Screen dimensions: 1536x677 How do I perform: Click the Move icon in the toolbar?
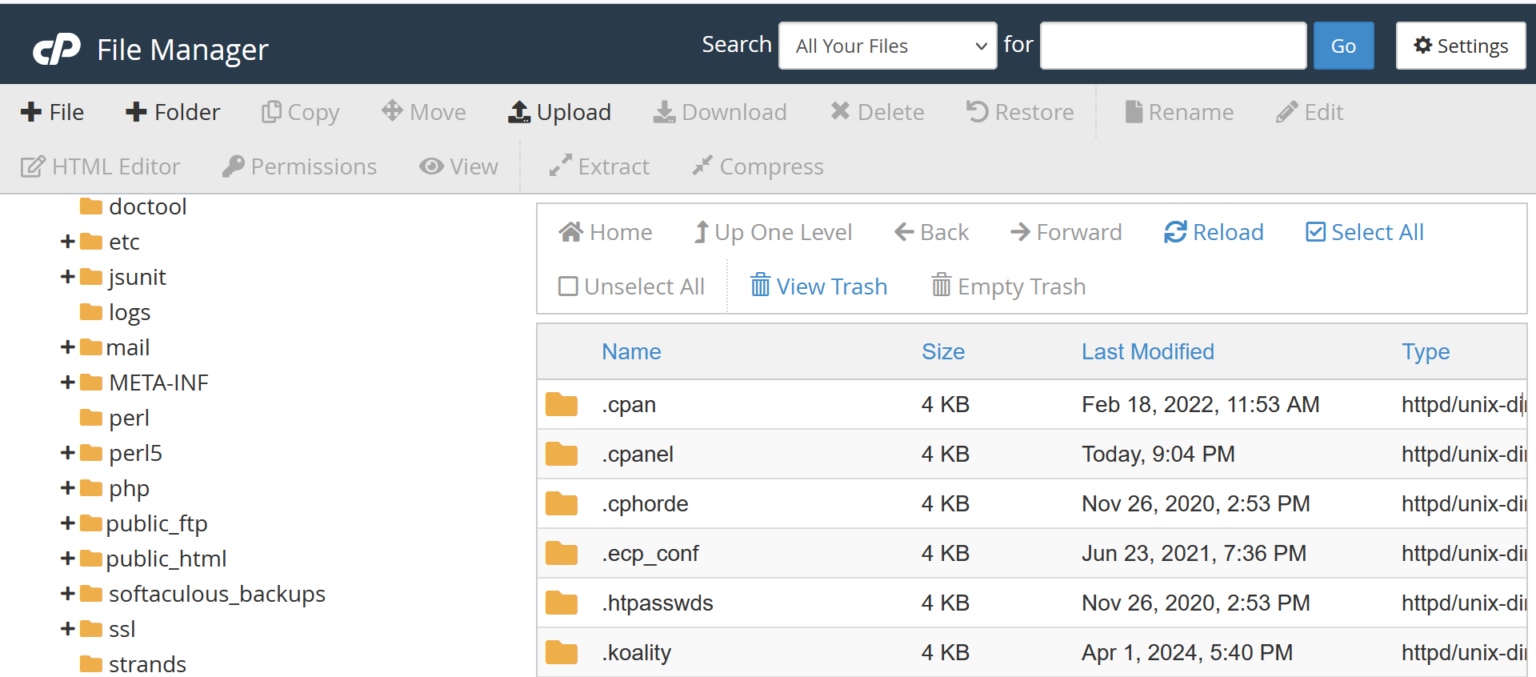(x=424, y=111)
